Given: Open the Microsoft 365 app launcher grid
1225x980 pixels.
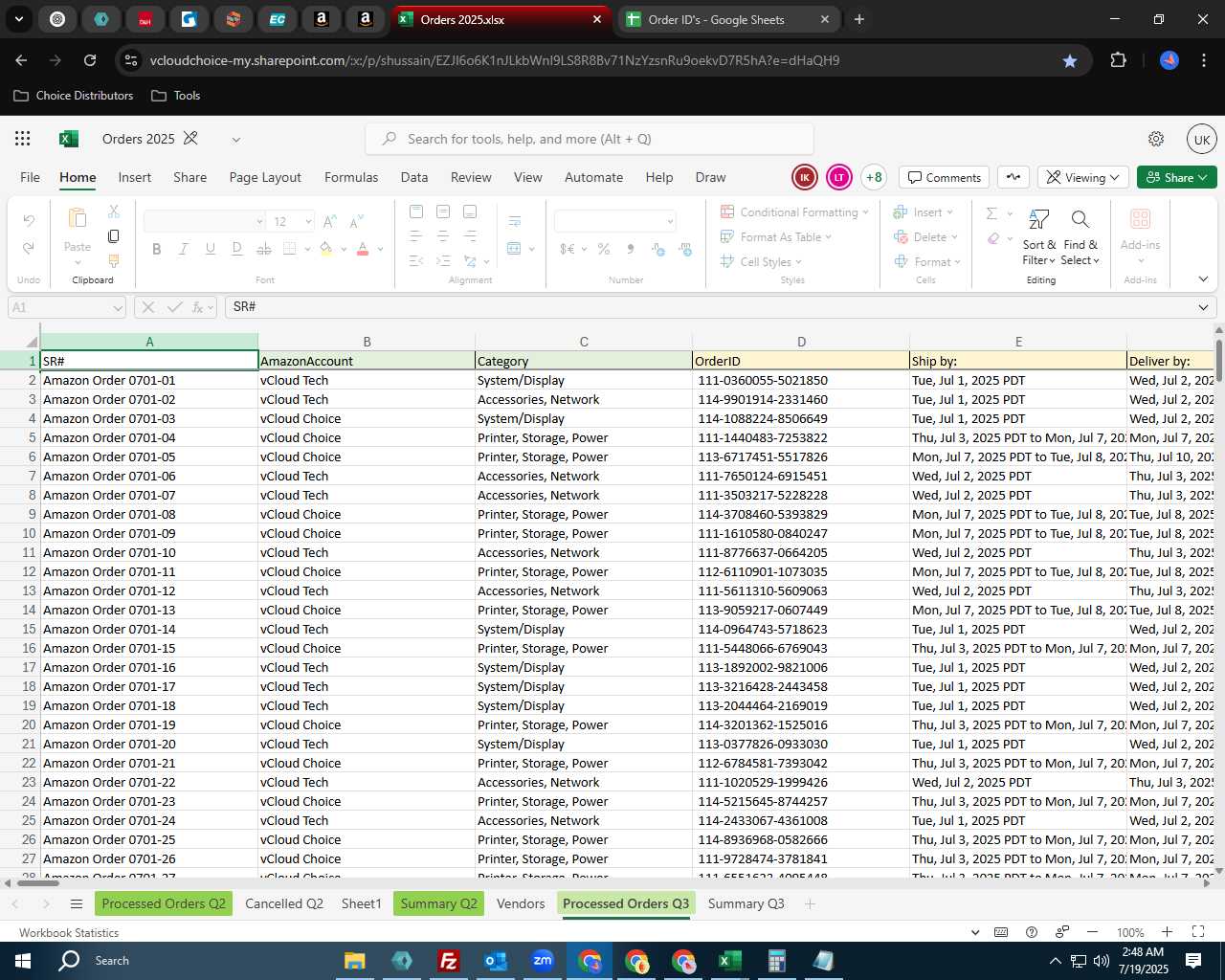Looking at the screenshot, I should tap(23, 139).
